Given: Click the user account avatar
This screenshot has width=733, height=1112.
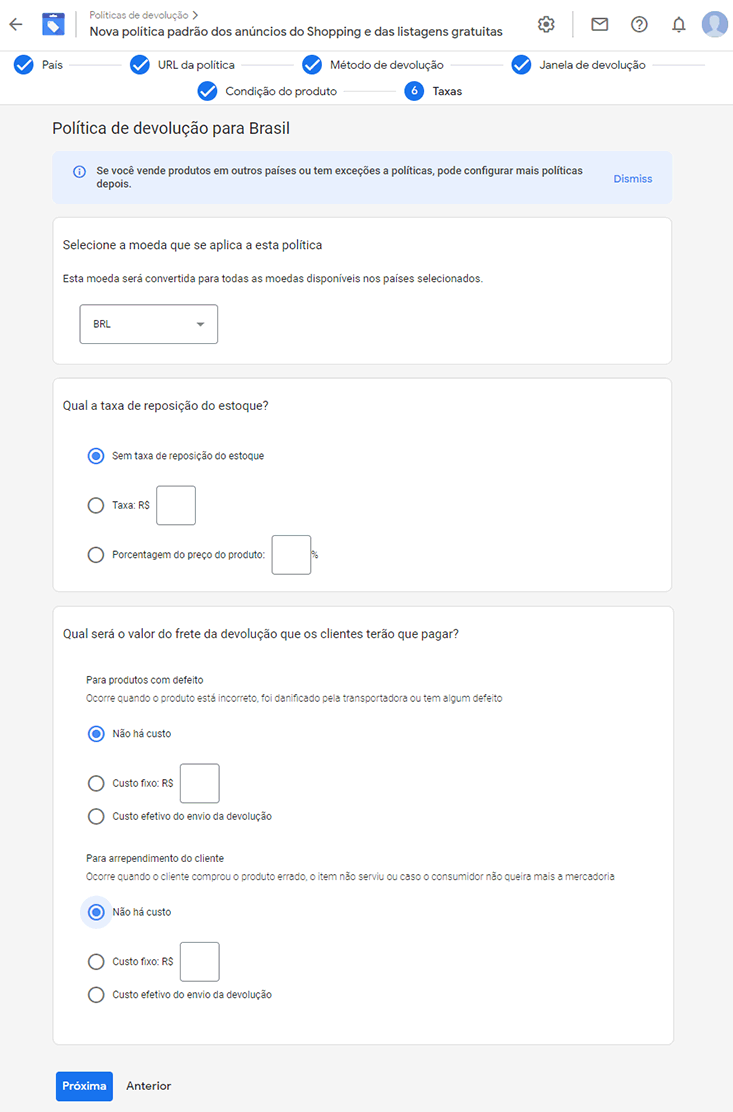Looking at the screenshot, I should [715, 24].
